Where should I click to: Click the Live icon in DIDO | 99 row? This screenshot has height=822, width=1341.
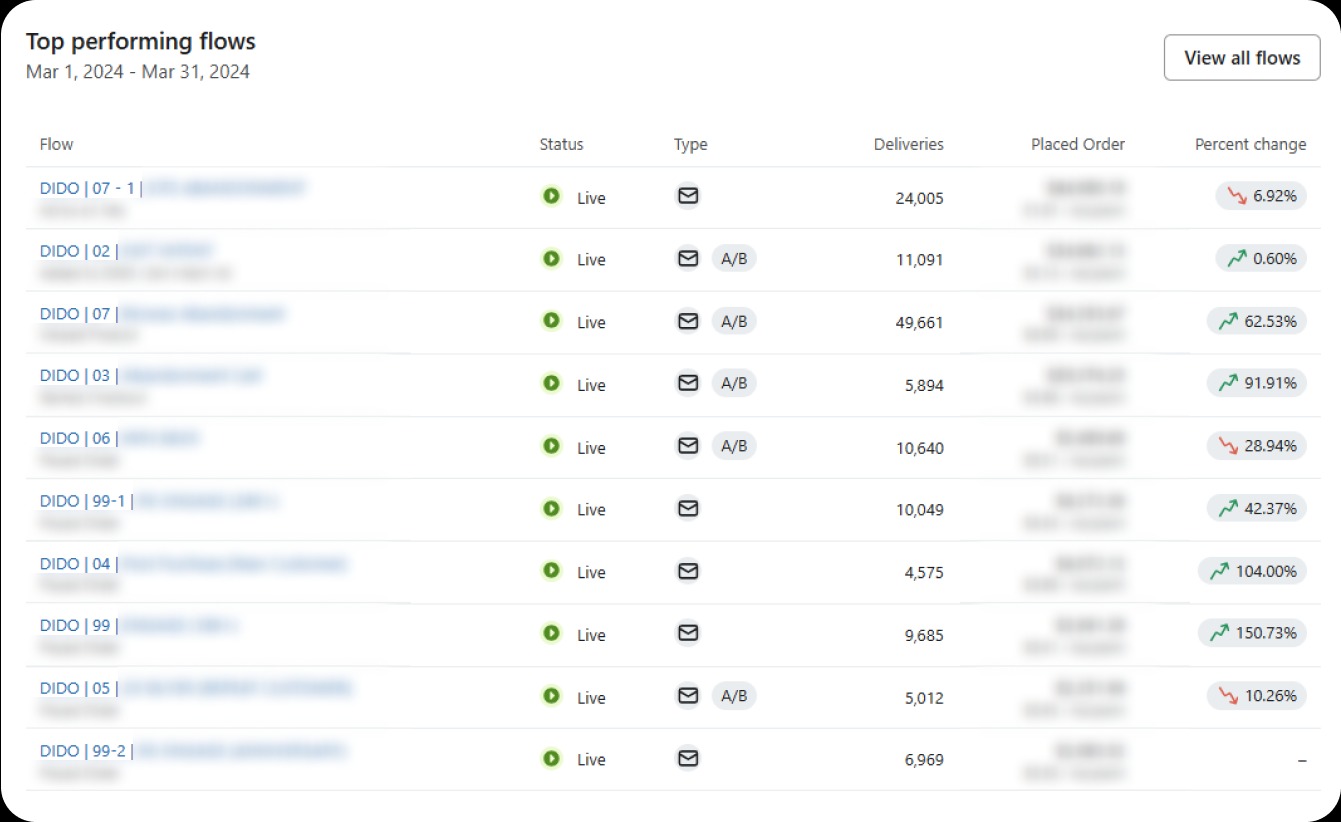coord(551,633)
